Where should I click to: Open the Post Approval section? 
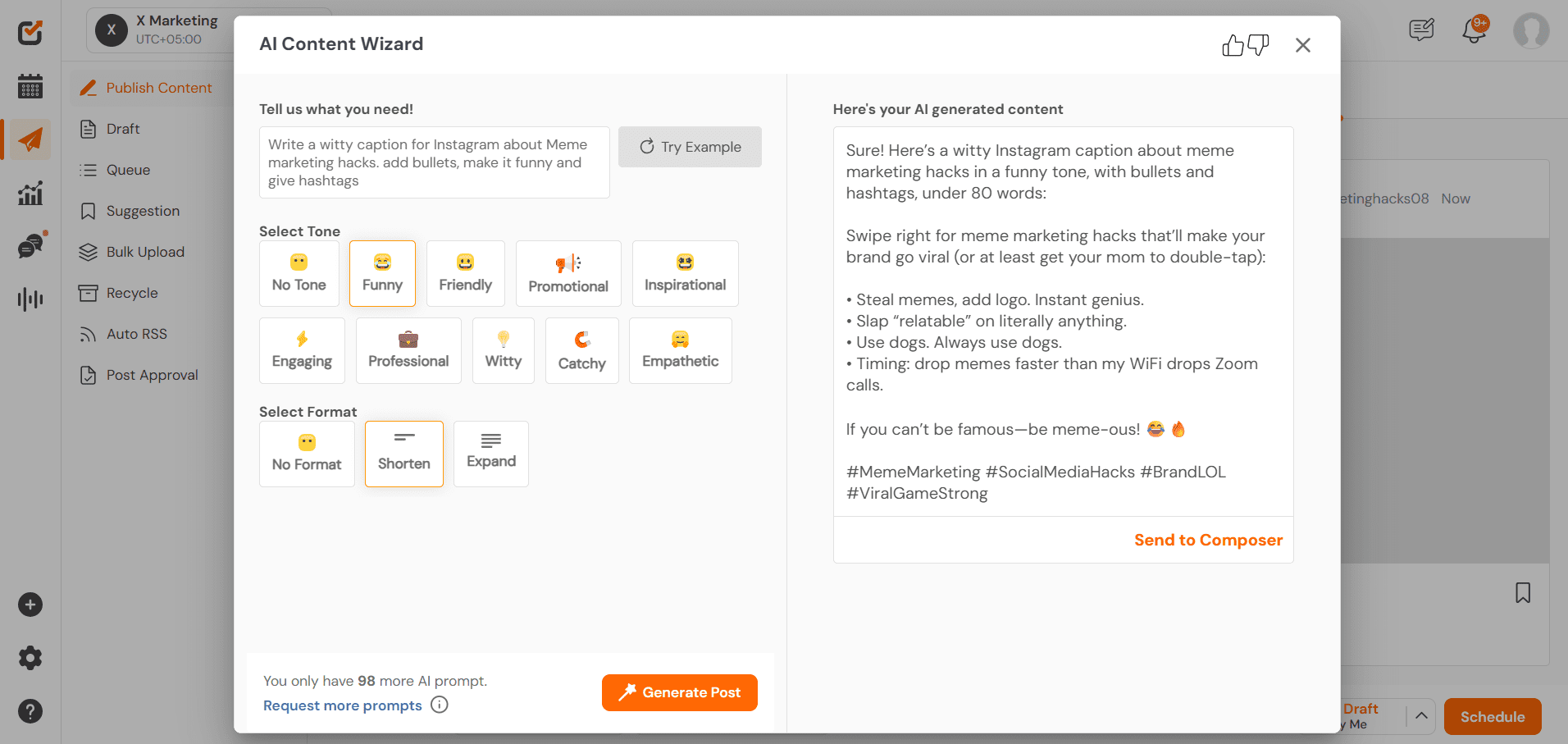click(153, 375)
